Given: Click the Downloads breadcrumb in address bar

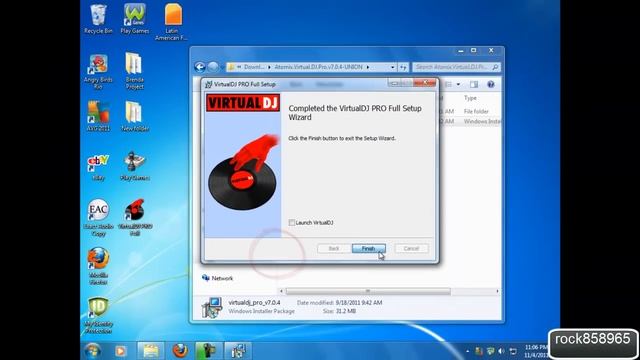Looking at the screenshot, I should pos(253,67).
